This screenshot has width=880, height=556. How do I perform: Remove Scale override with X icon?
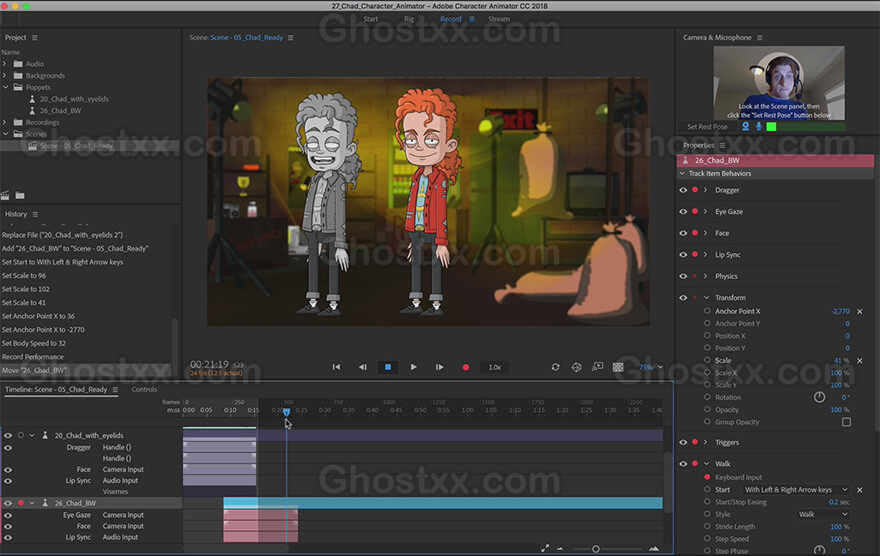[x=860, y=361]
